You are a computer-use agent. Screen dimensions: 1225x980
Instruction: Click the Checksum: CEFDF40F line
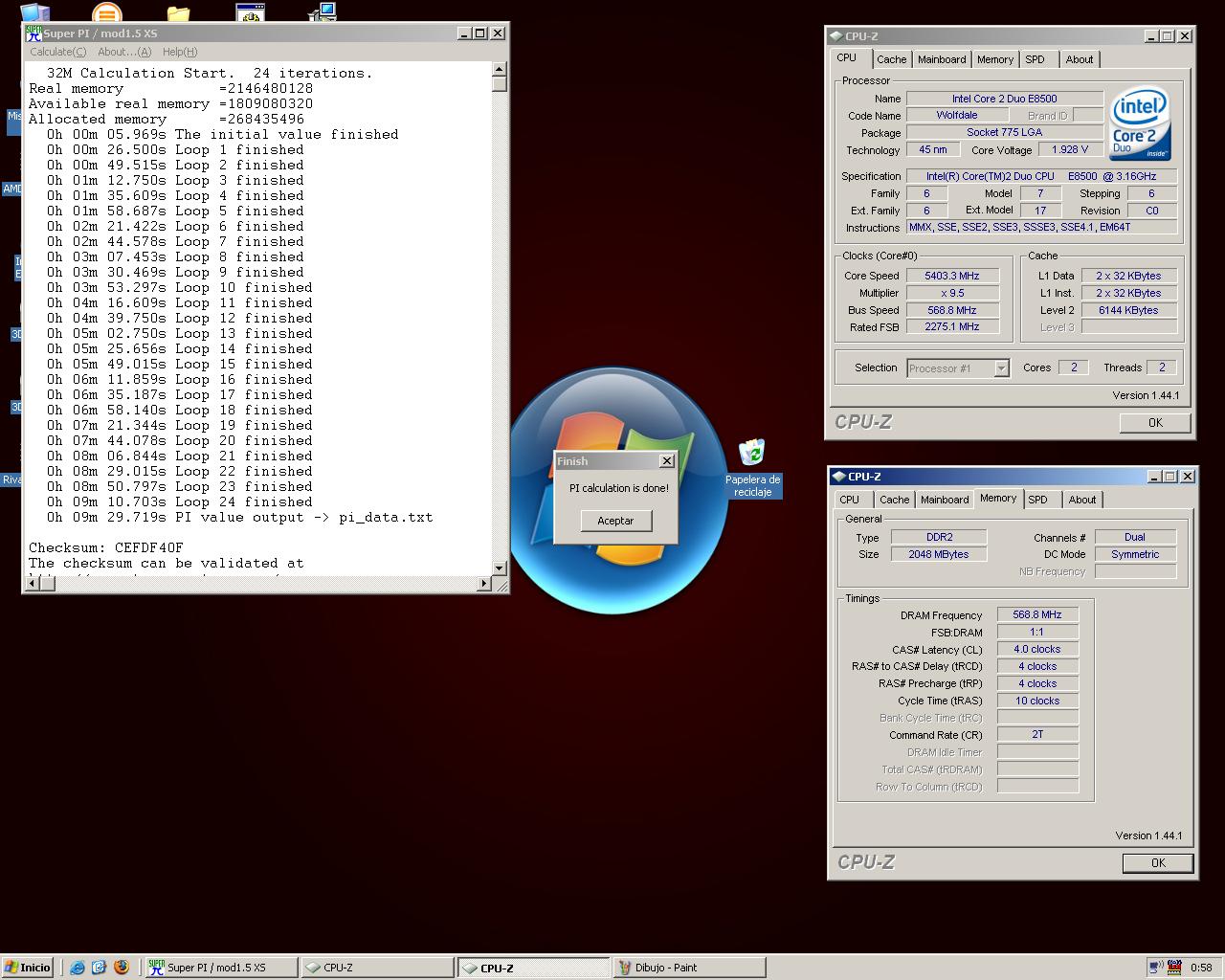coord(106,548)
